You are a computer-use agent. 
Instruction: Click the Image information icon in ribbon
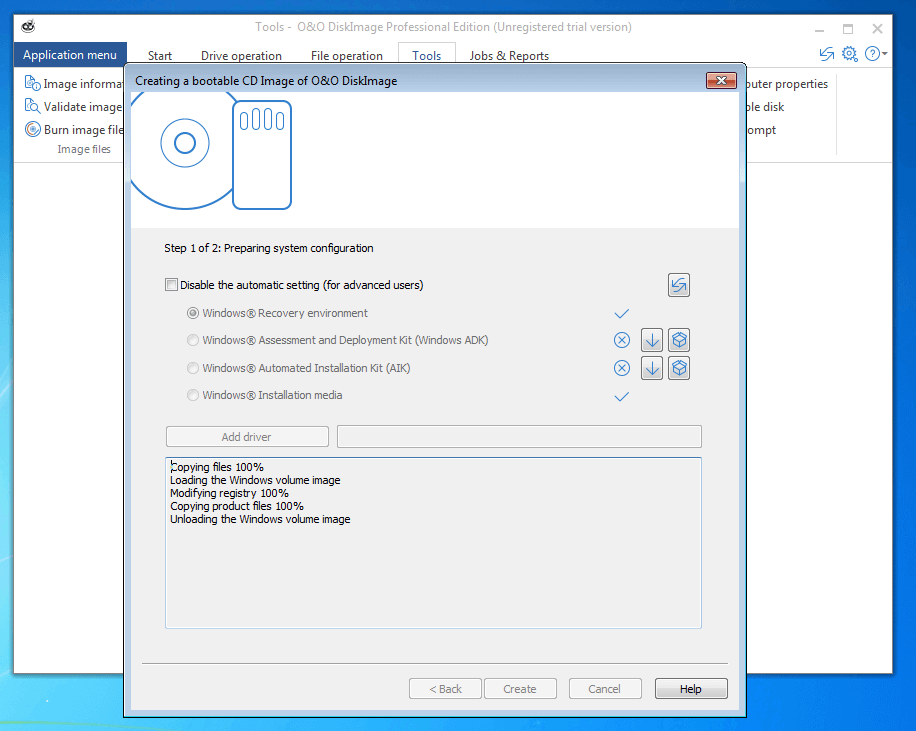32,84
